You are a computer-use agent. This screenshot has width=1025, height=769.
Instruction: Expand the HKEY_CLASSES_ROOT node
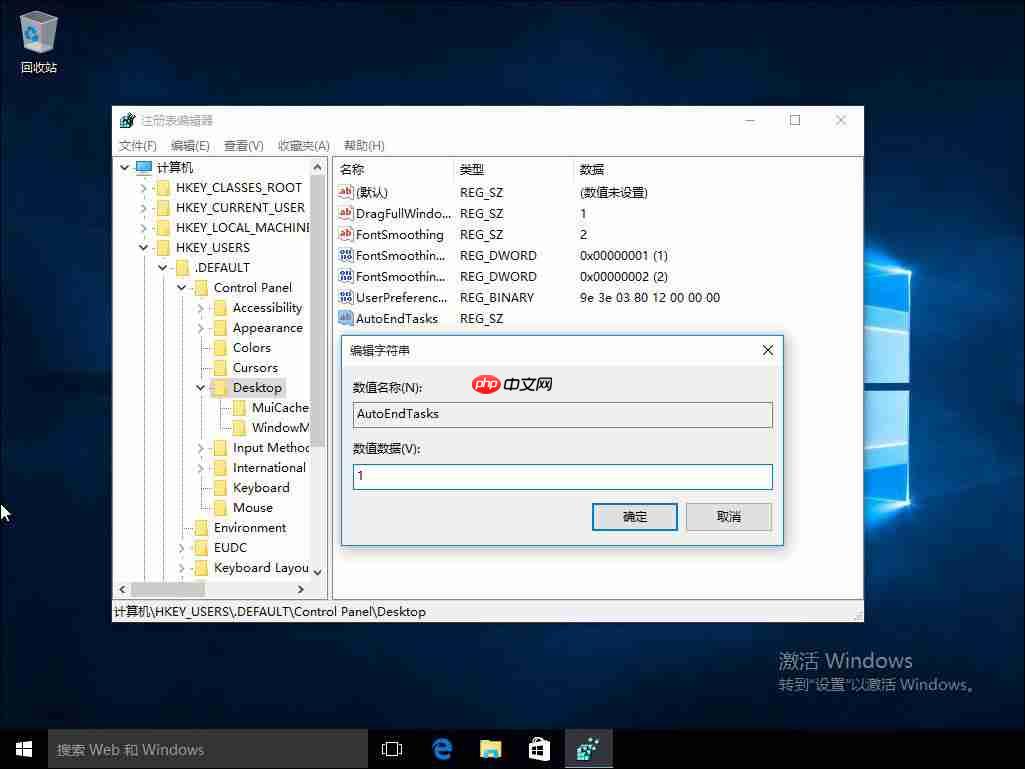point(143,187)
